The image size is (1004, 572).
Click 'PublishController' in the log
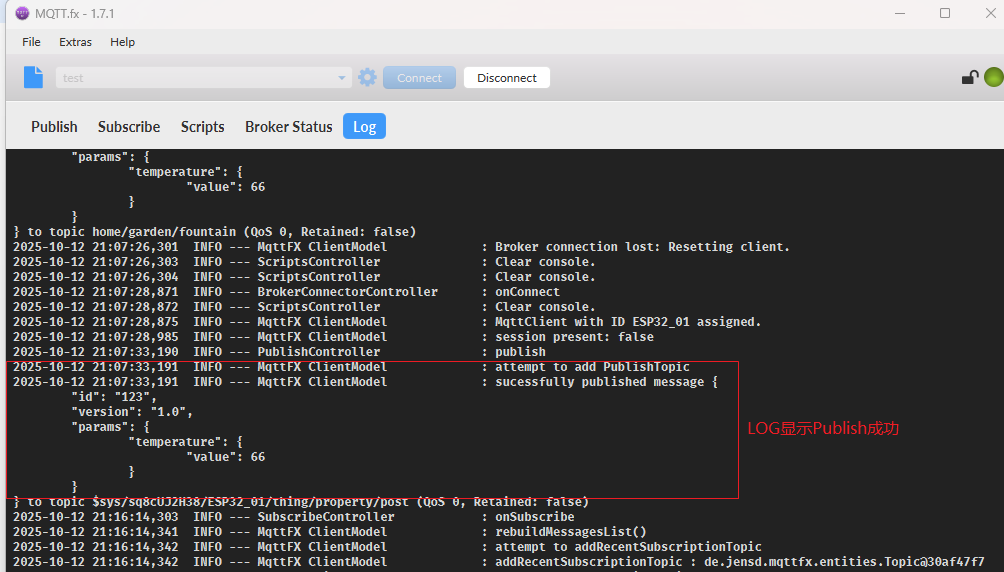[319, 352]
